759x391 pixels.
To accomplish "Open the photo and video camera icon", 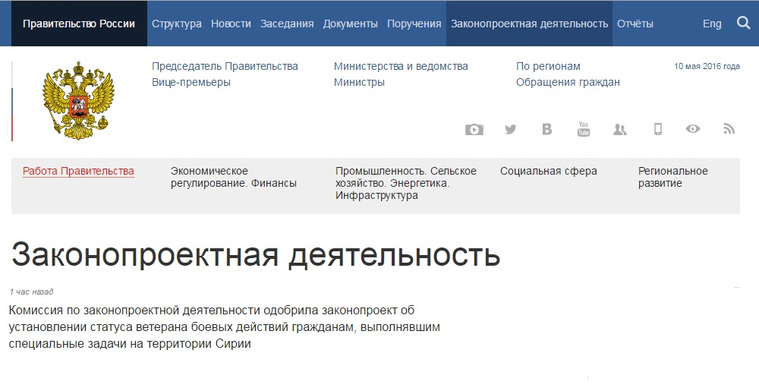I will click(474, 130).
